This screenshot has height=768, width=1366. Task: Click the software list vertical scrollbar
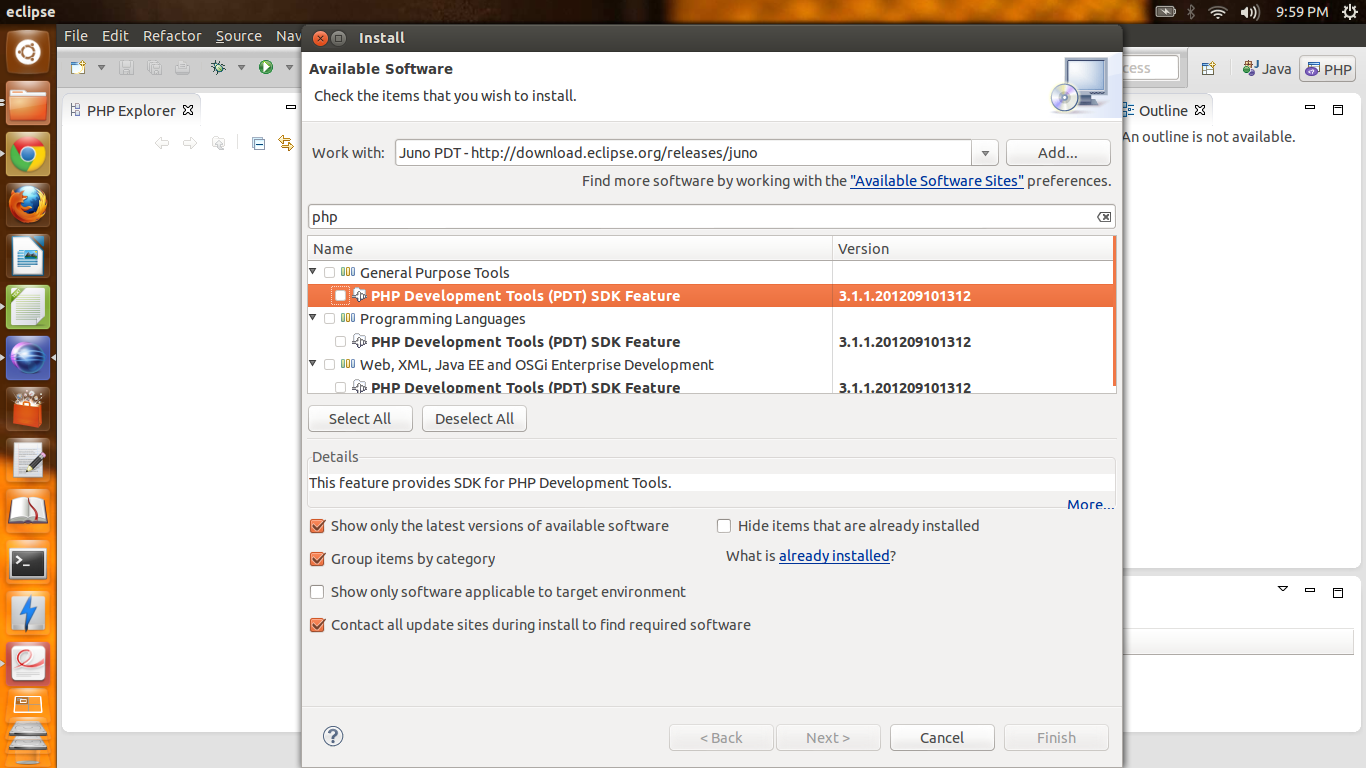(1113, 311)
